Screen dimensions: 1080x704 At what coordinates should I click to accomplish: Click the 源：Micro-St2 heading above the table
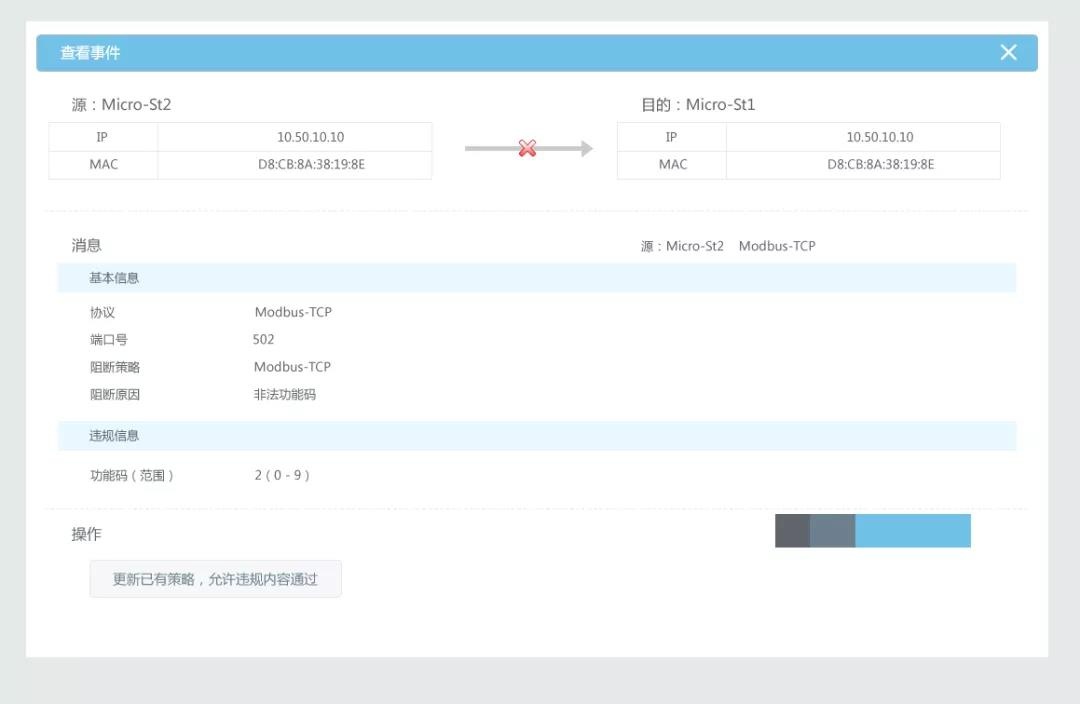tap(121, 105)
